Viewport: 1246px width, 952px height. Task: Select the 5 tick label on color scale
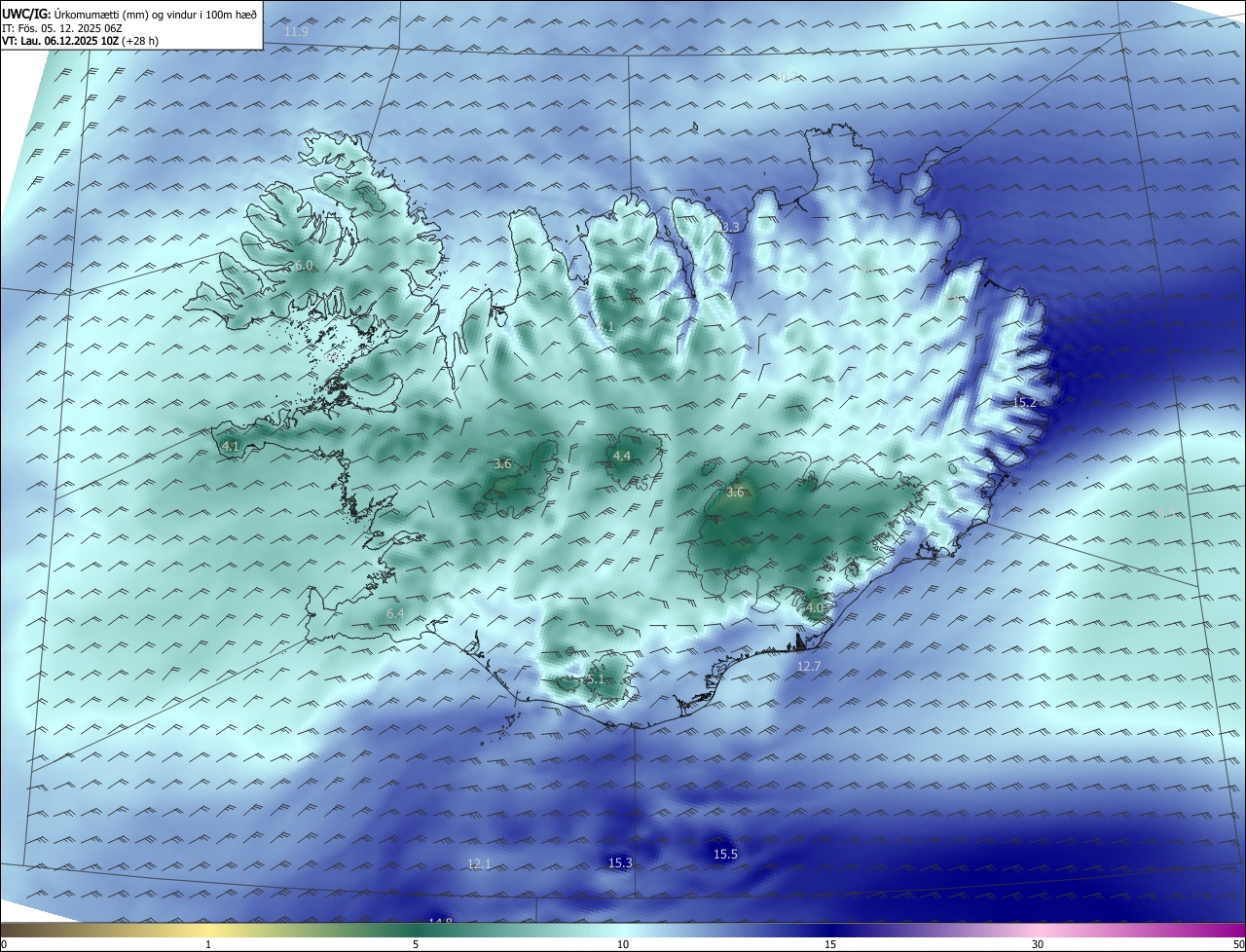[416, 944]
